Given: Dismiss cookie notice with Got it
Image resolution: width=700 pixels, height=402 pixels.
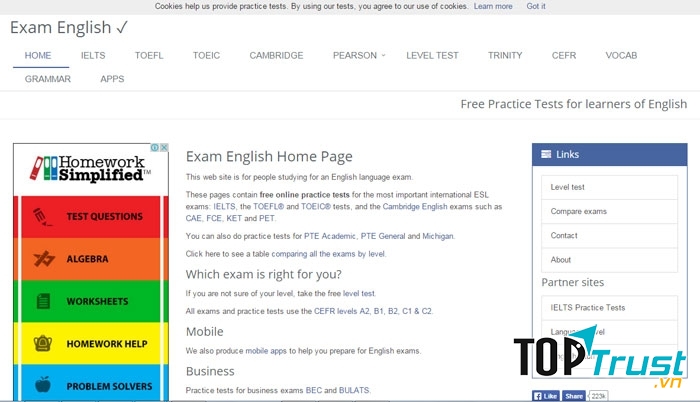Looking at the screenshot, I should click(x=536, y=6).
